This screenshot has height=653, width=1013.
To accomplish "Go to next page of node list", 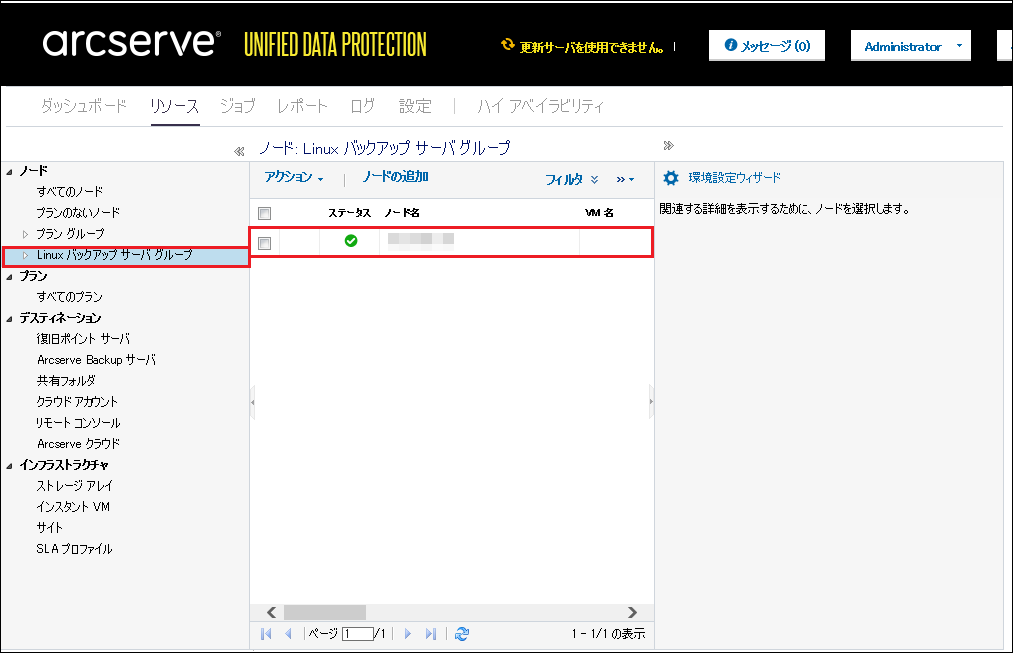I will 408,634.
